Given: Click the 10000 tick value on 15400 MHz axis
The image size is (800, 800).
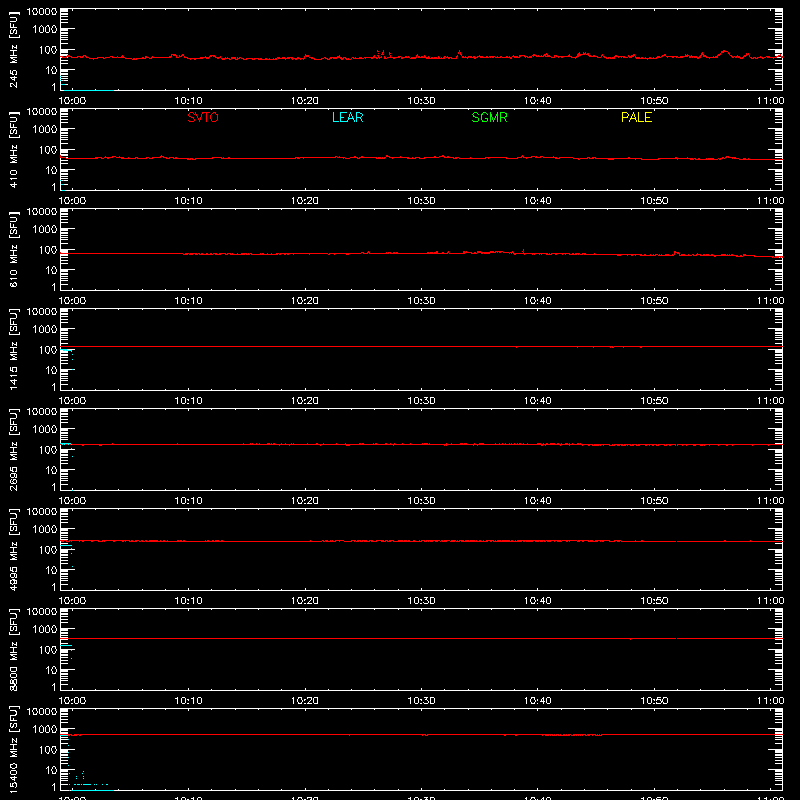Looking at the screenshot, I should point(42,712).
